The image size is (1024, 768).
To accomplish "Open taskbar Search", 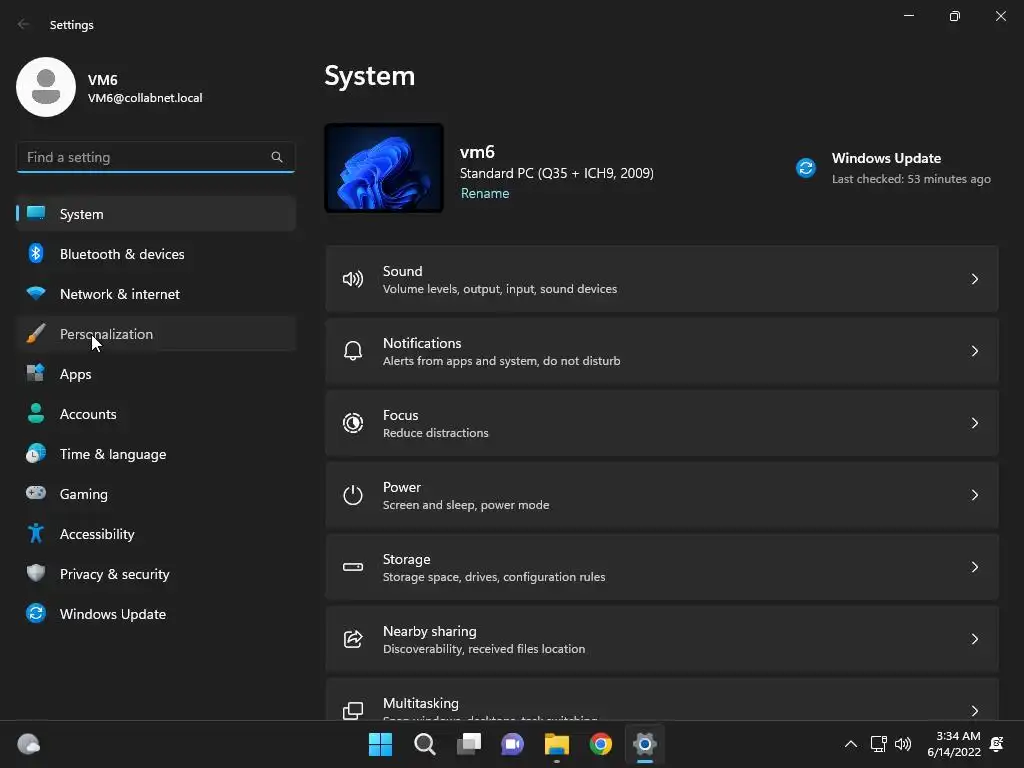I will click(424, 744).
